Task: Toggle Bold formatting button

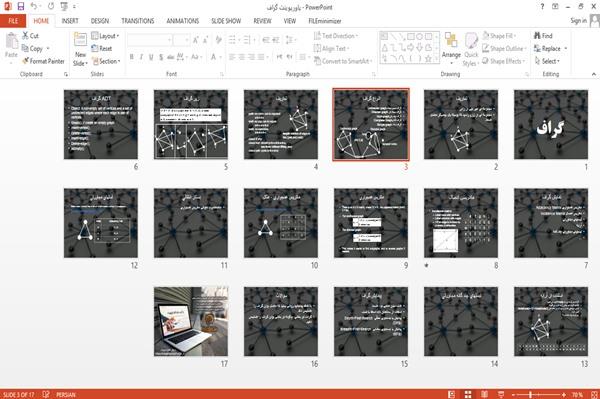Action: (x=132, y=57)
